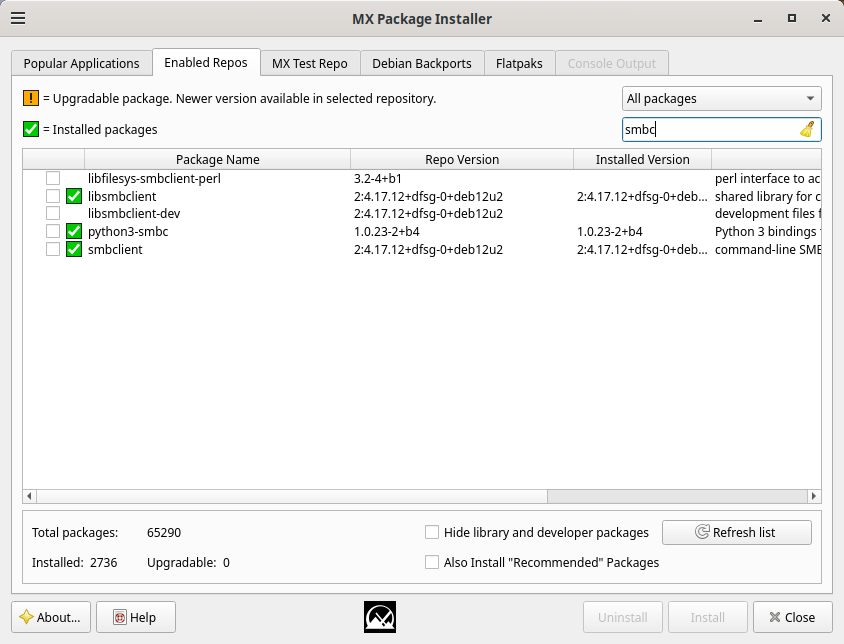Enable Also Install Recommended Packages option

pyautogui.click(x=432, y=562)
